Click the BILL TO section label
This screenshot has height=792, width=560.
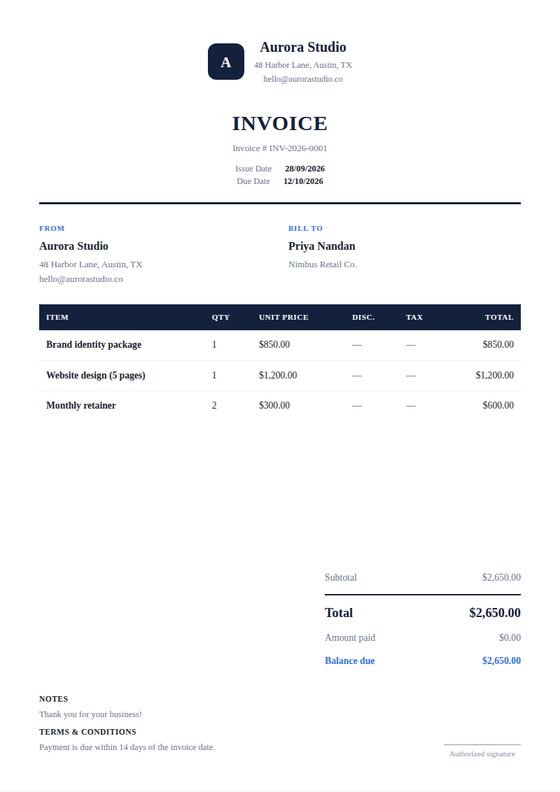tap(306, 228)
